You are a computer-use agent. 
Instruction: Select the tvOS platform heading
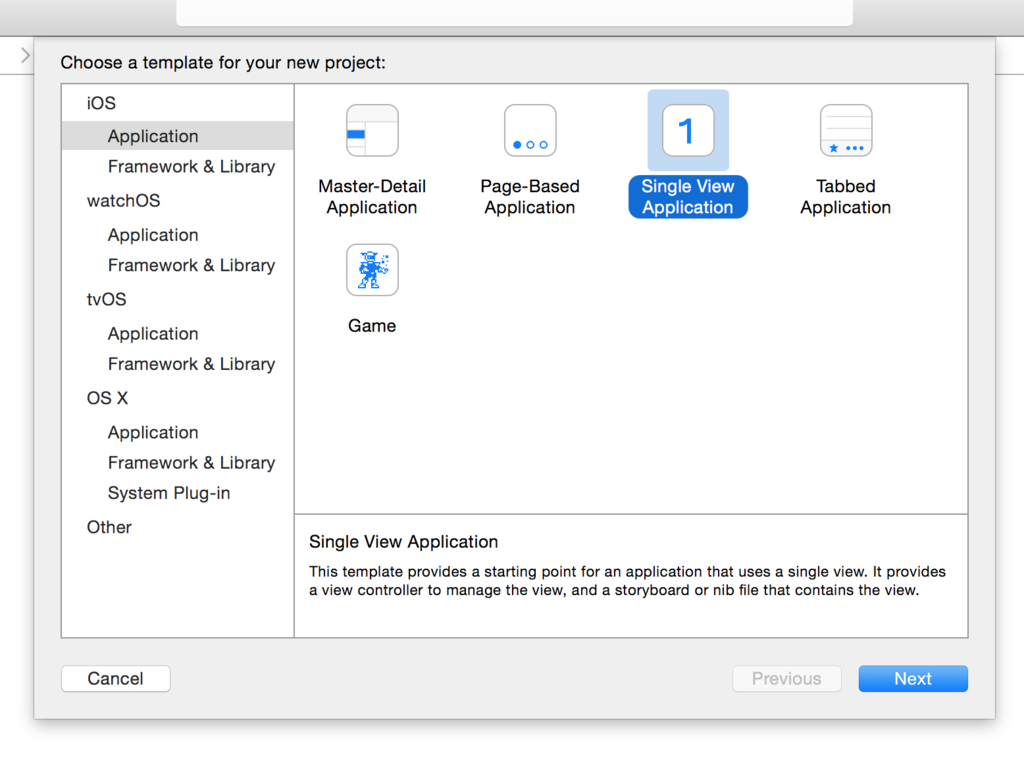[x=106, y=299]
